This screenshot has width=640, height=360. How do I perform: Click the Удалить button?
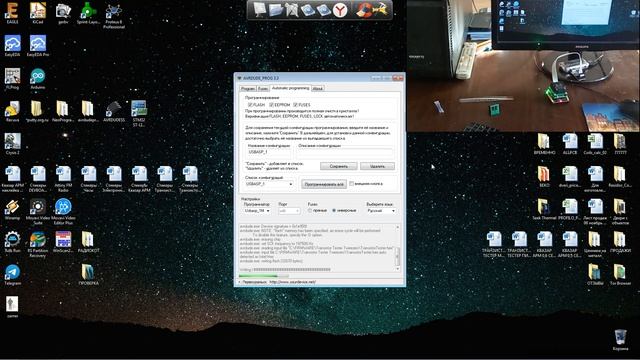pyautogui.click(x=377, y=166)
